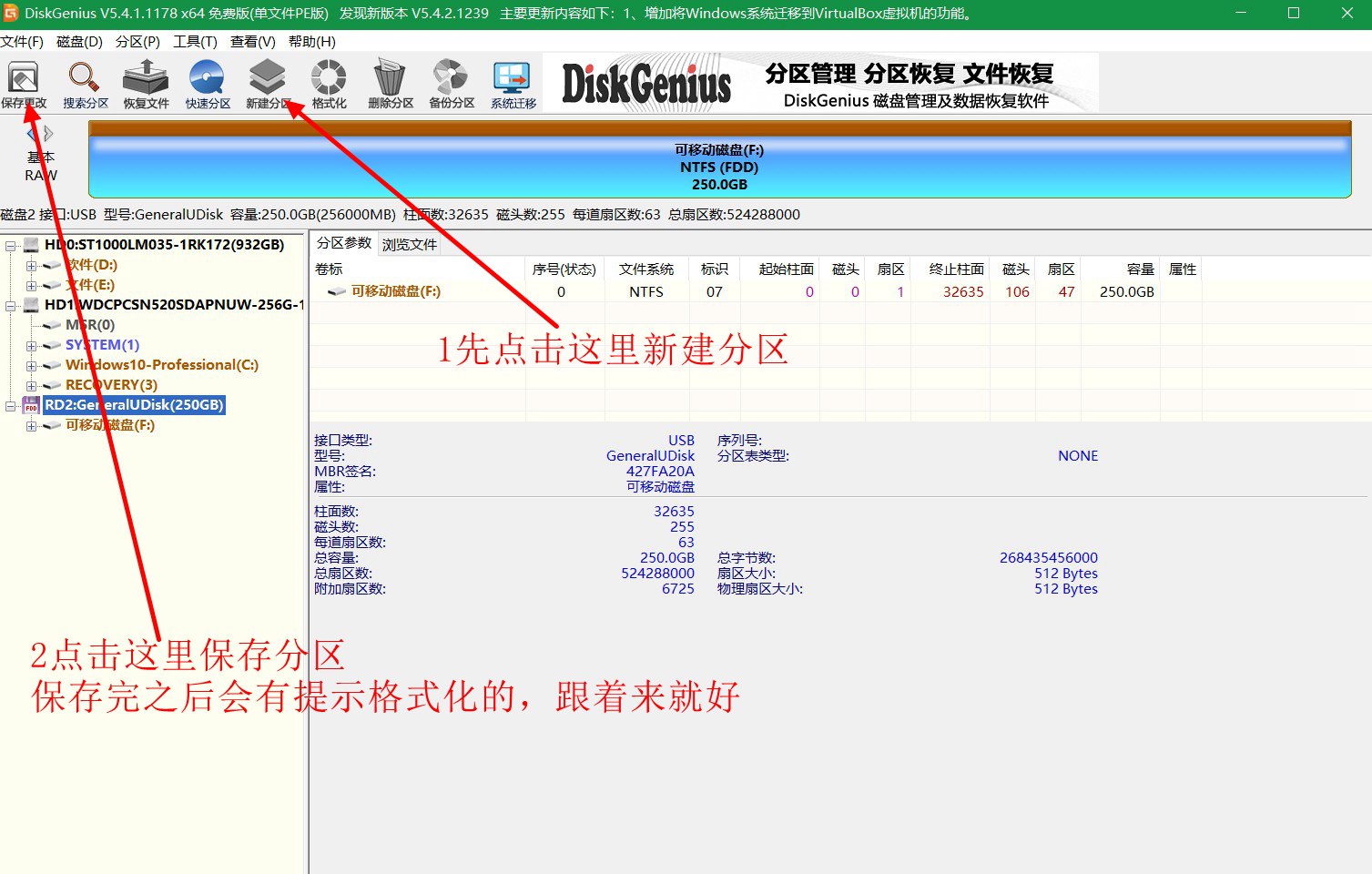Launch the 恢复文件 tool
Viewport: 1372px width, 874px height.
click(x=146, y=85)
